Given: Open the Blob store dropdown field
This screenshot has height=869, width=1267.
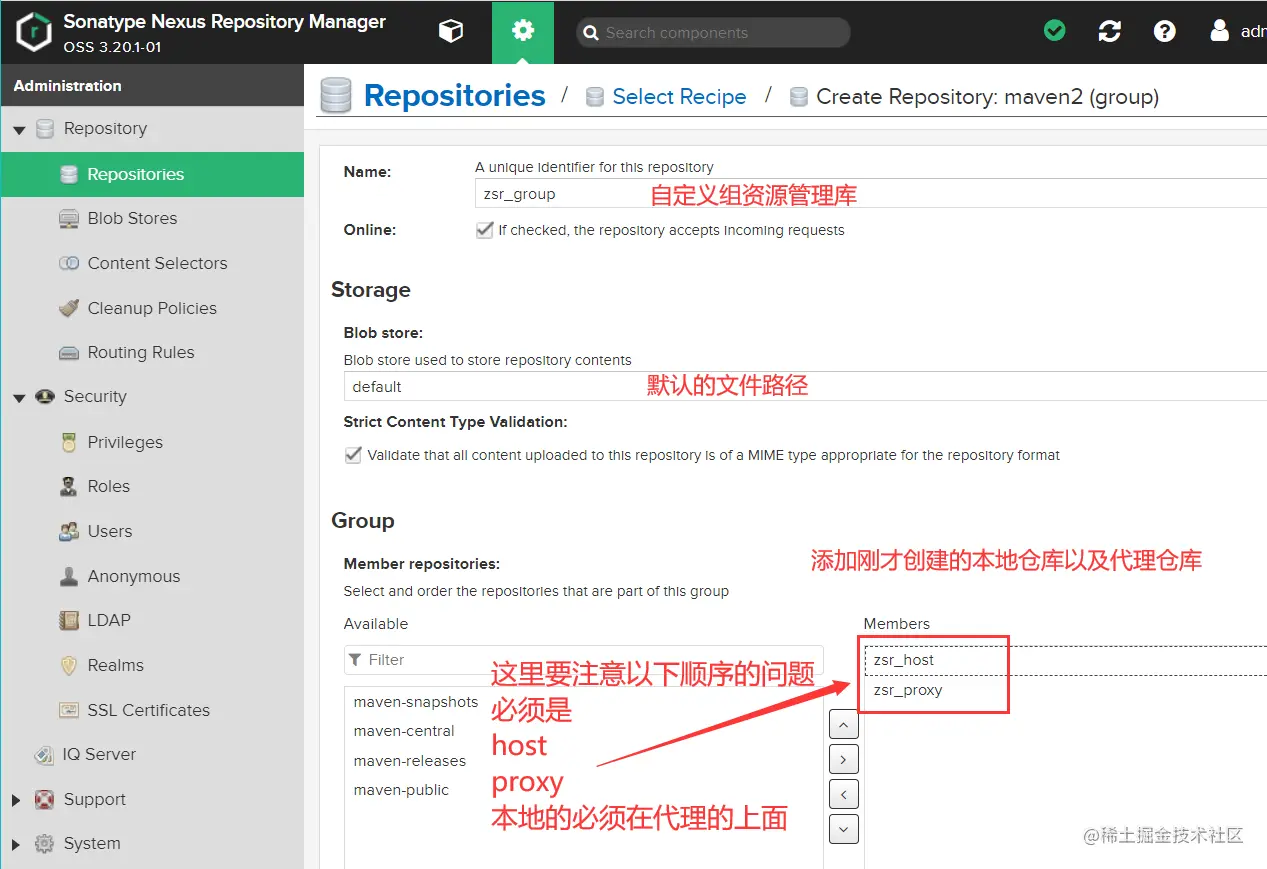Looking at the screenshot, I should tap(805, 387).
